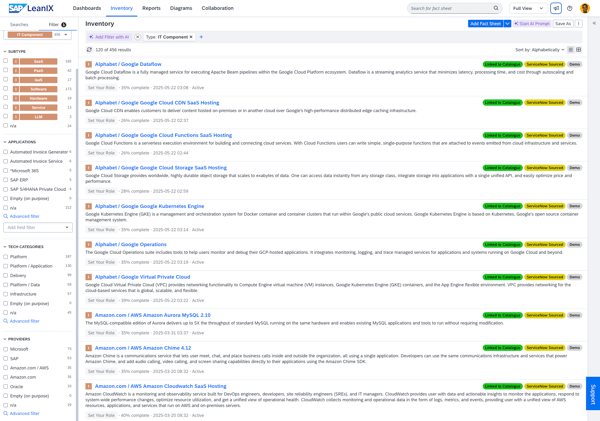600x421 pixels.
Task: Clear all filters with the round X icon
Action: (x=138, y=37)
